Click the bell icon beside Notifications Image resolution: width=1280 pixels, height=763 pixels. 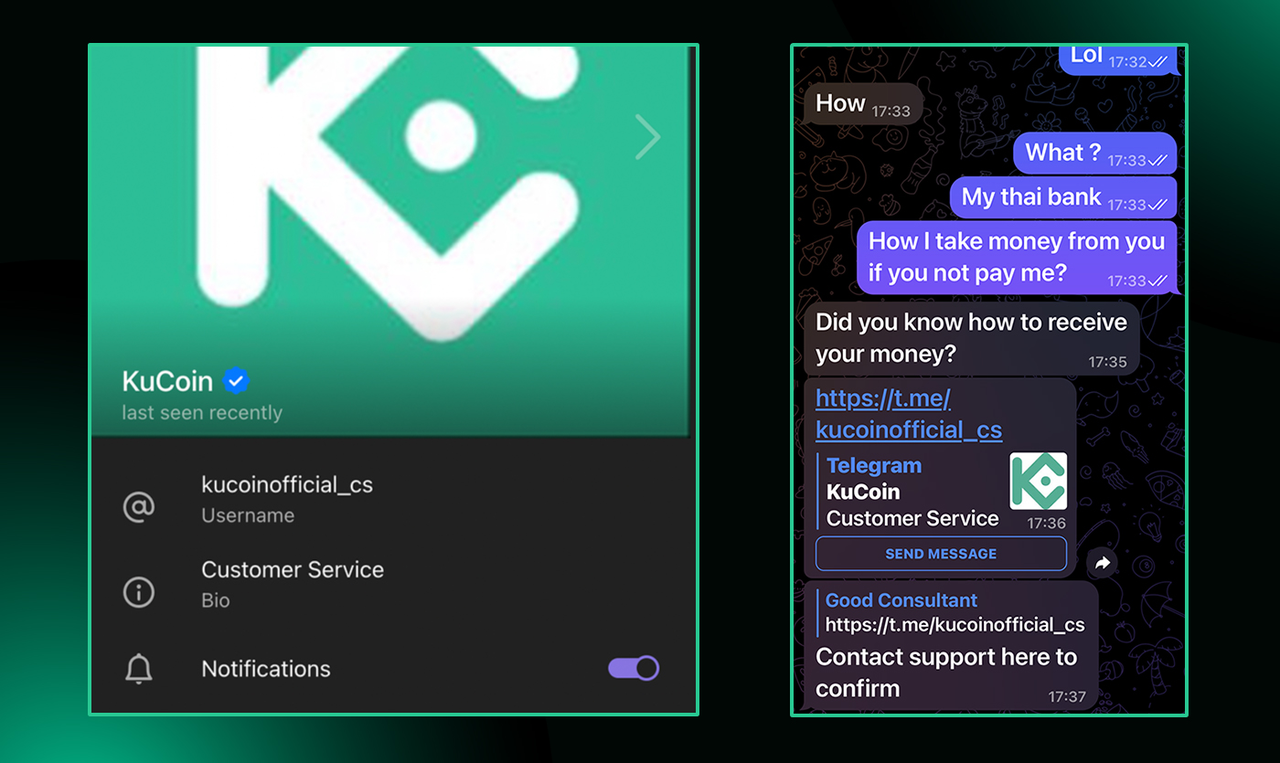[x=139, y=669]
